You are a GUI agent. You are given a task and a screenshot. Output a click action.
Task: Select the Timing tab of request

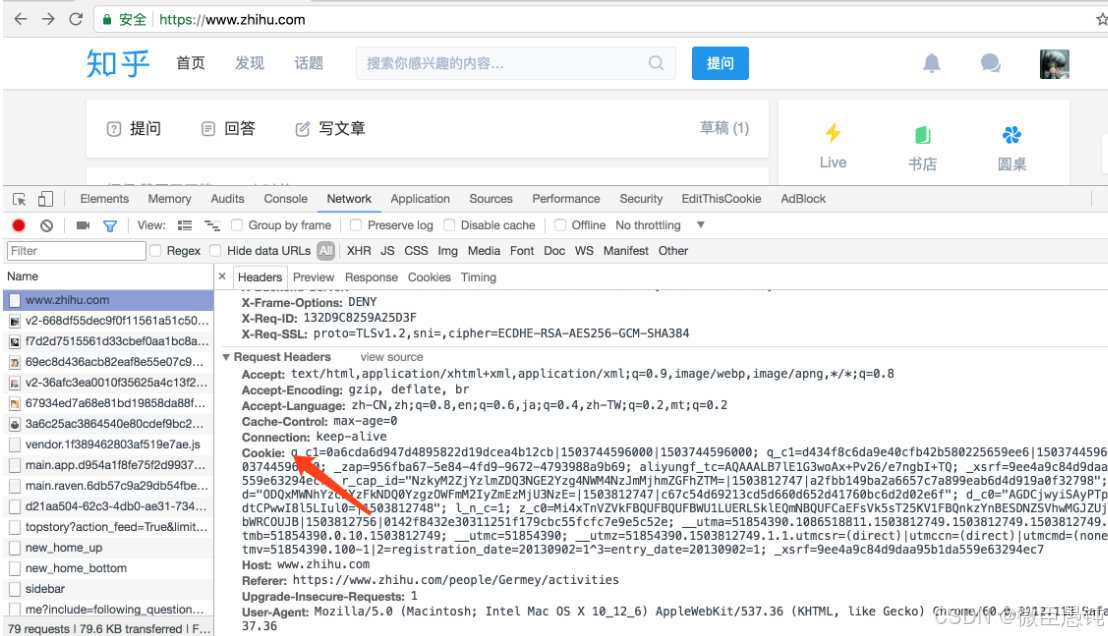478,278
